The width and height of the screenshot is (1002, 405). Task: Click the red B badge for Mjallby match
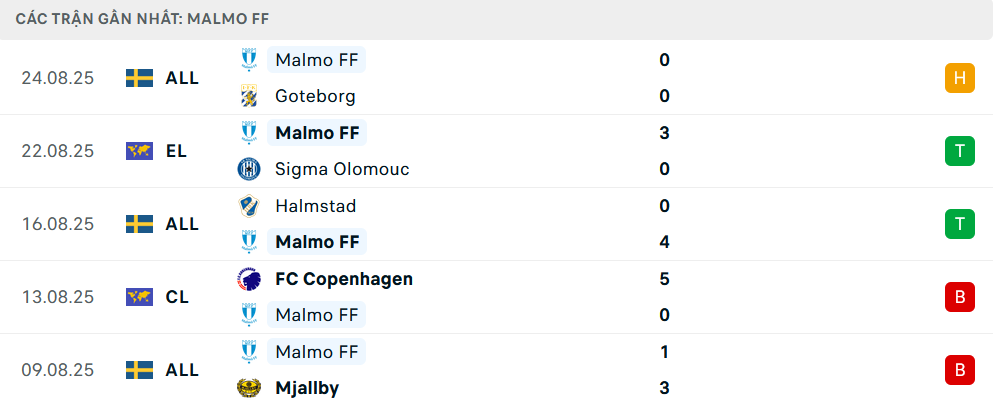(959, 370)
